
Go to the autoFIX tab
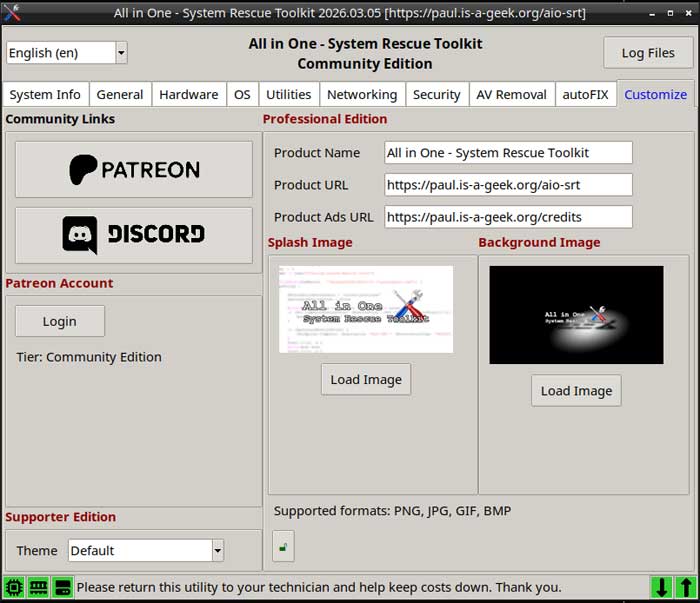585,94
